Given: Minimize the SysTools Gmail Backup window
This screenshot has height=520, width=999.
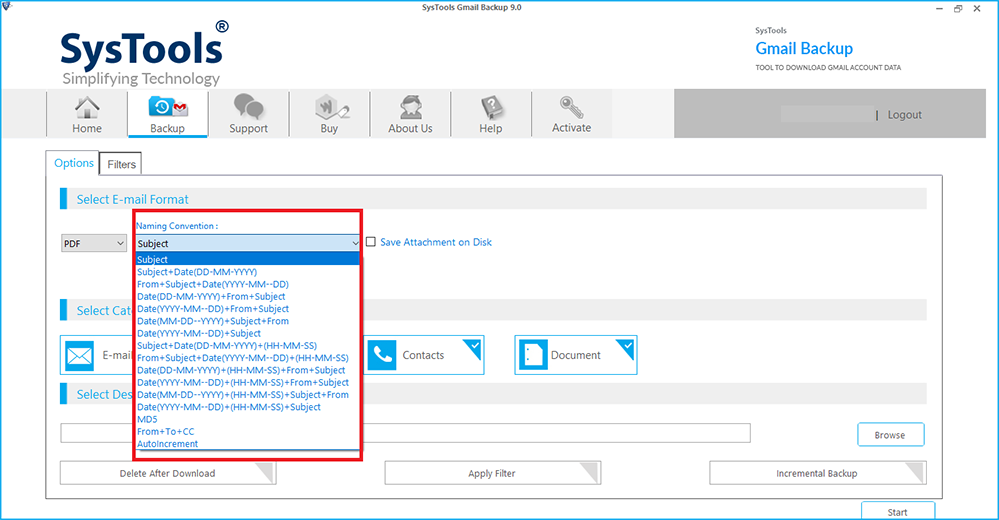Looking at the screenshot, I should click(939, 8).
